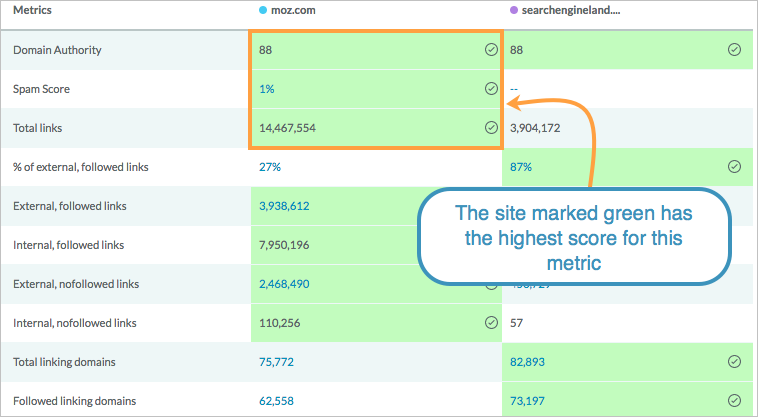Click the checkmark icon in moz.com Spam Score cell

(x=491, y=88)
